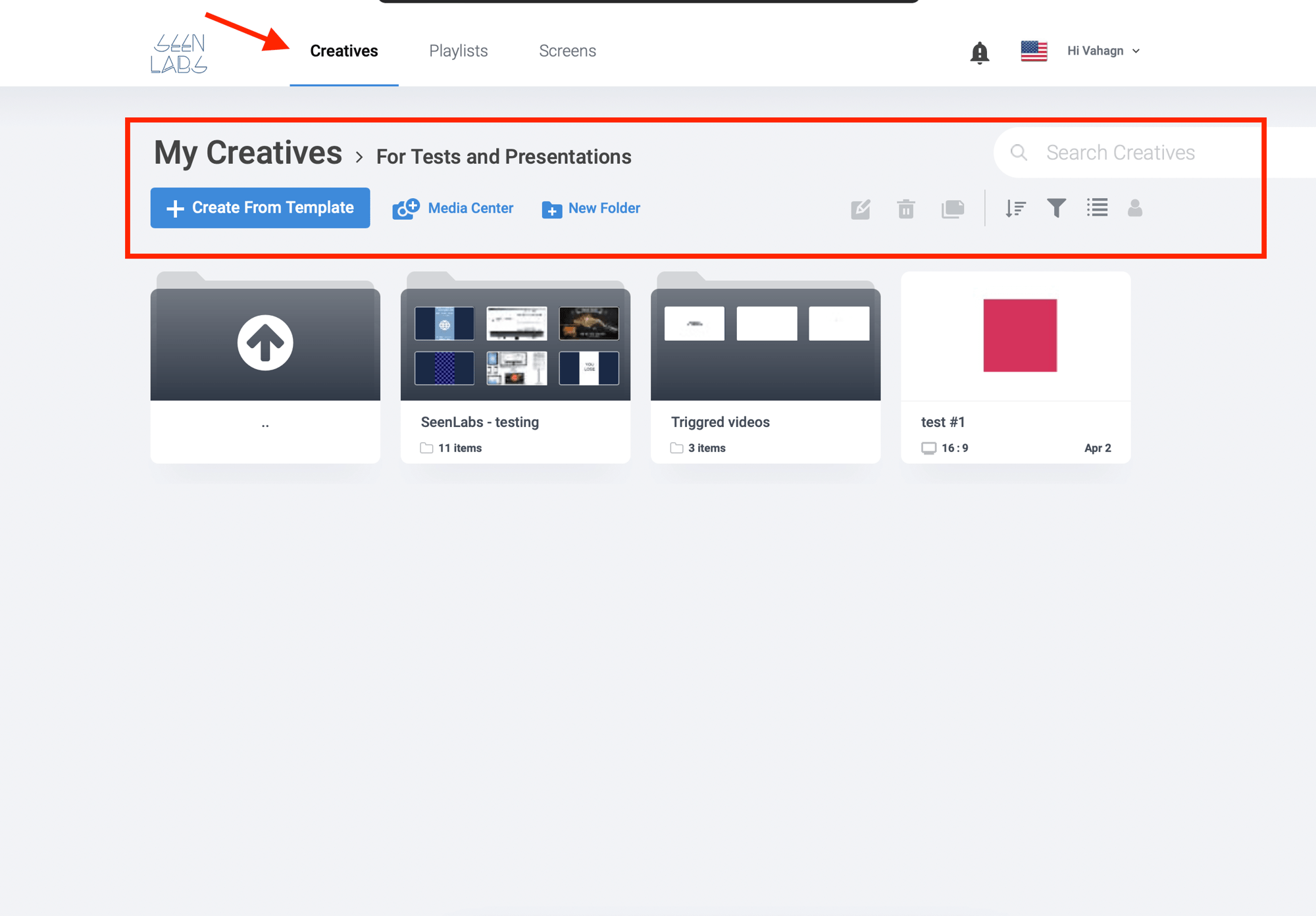Open the SeenLabs - testing folder
The width and height of the screenshot is (1316, 916).
(515, 367)
